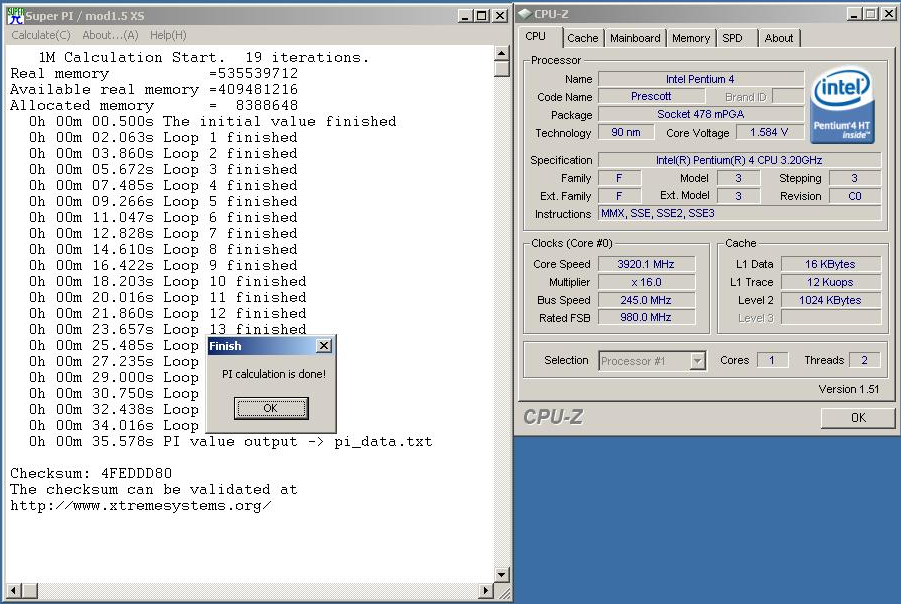Screen dimensions: 901x604
Task: Click the vertical scrollbar up arrow
Action: point(502,53)
